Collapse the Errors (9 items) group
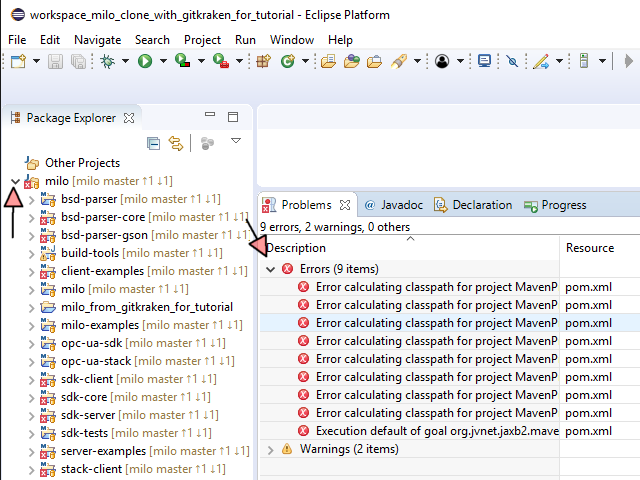Viewport: 640px width, 480px height. pyautogui.click(x=270, y=269)
